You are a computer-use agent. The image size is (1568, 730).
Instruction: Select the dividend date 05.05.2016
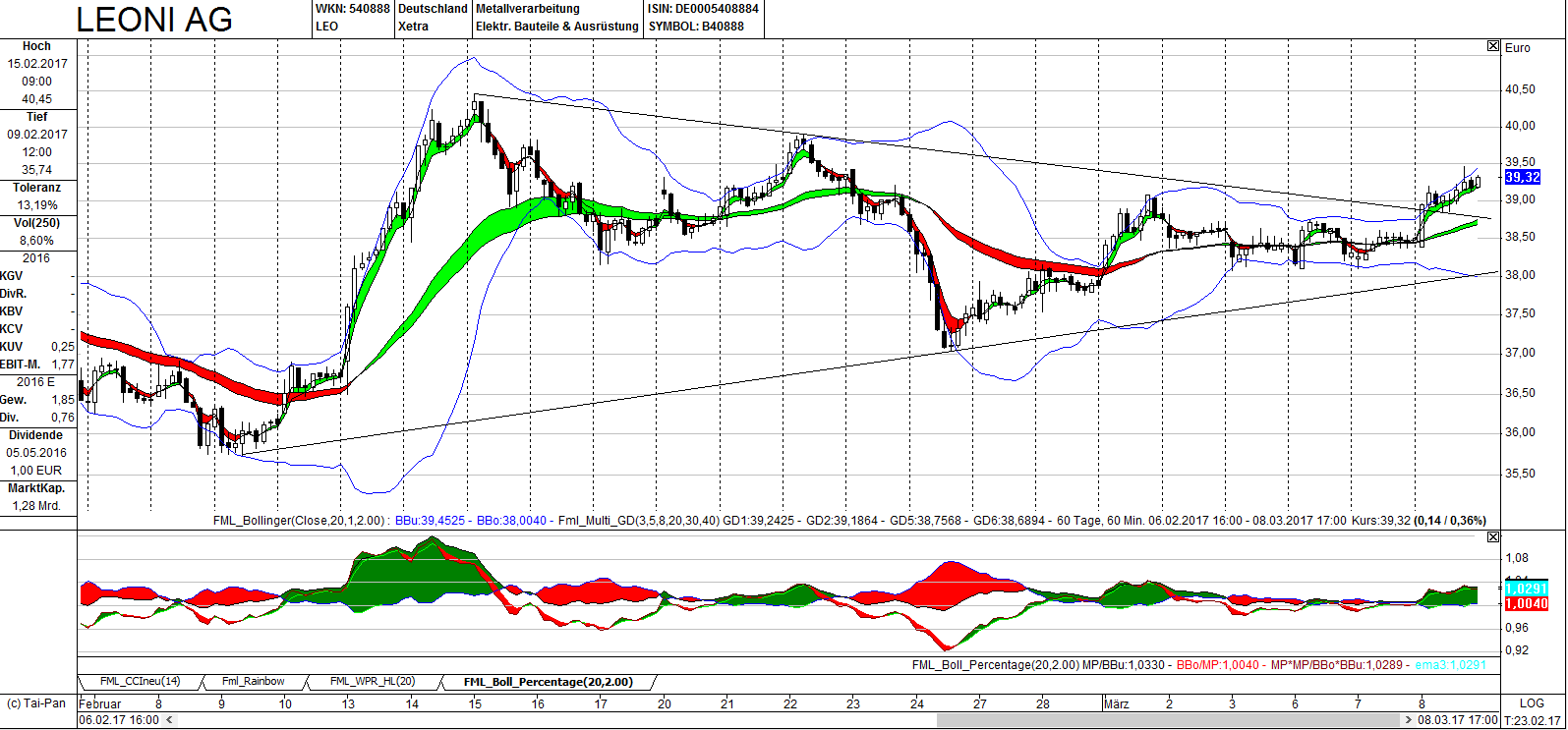pos(37,453)
